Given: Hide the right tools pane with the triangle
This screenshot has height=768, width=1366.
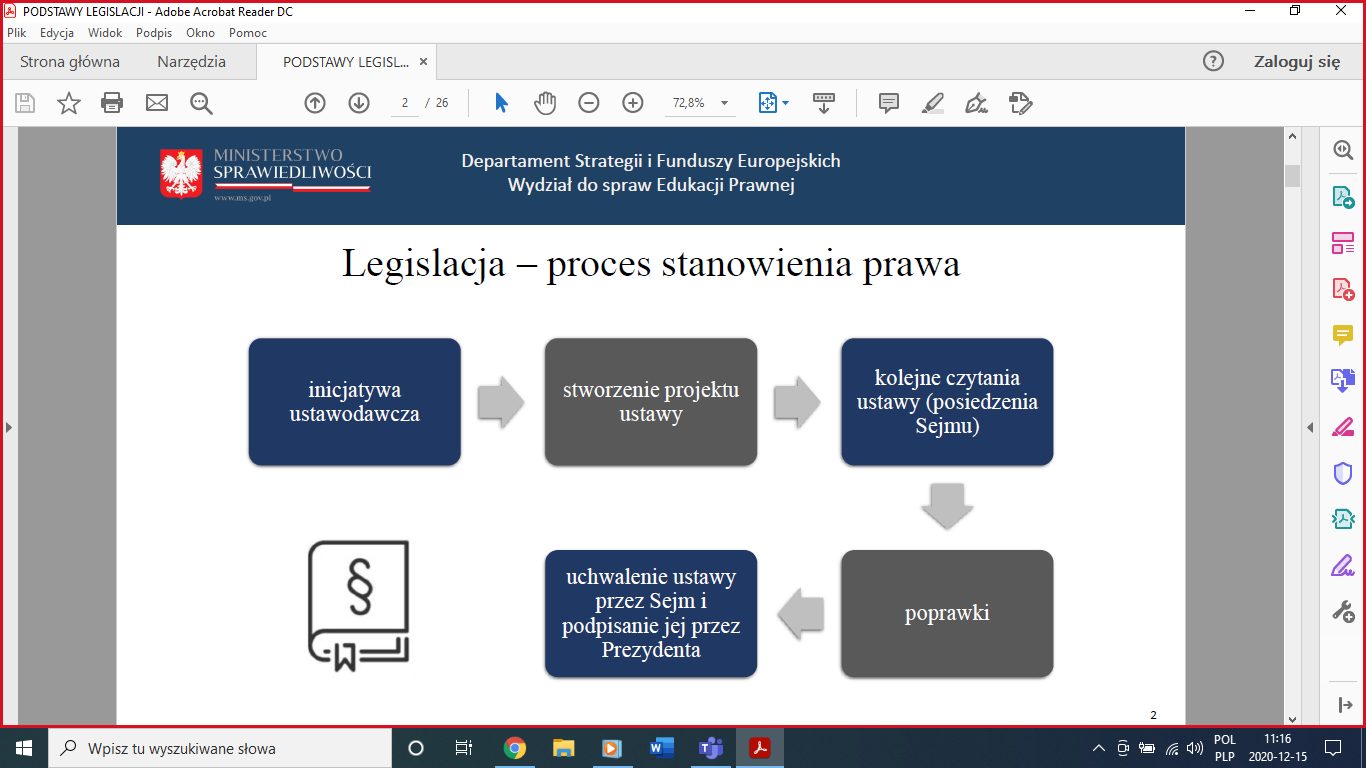Looking at the screenshot, I should coord(1311,428).
